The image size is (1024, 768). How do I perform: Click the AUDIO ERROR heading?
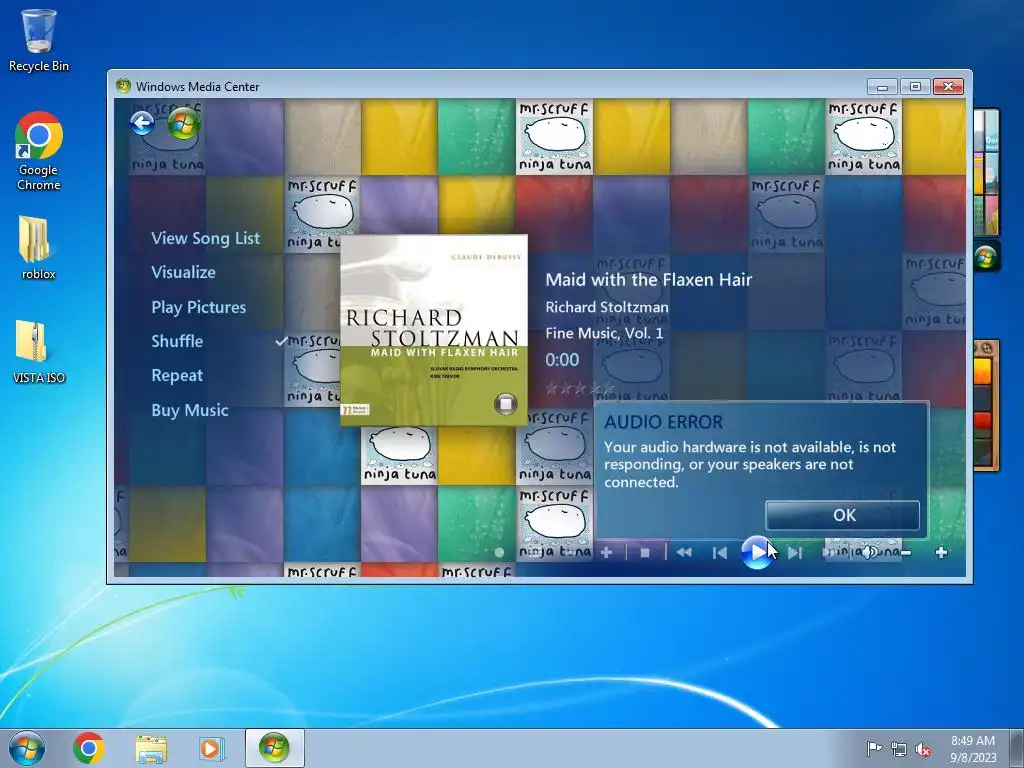pyautogui.click(x=664, y=422)
